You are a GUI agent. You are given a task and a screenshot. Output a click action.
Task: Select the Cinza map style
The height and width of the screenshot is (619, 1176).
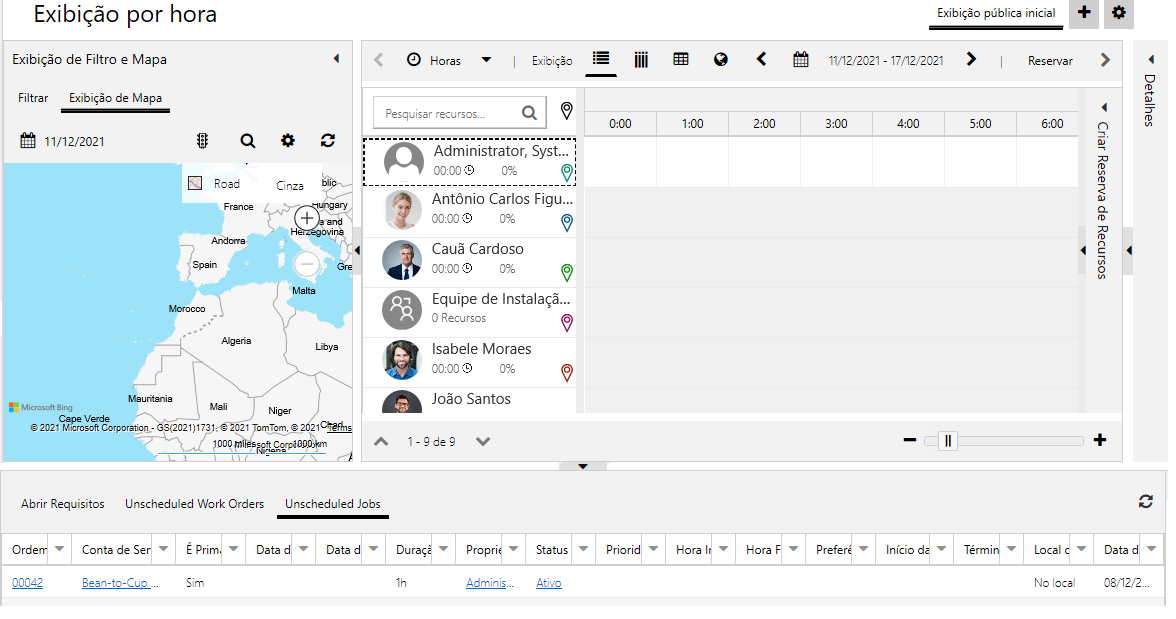point(290,185)
